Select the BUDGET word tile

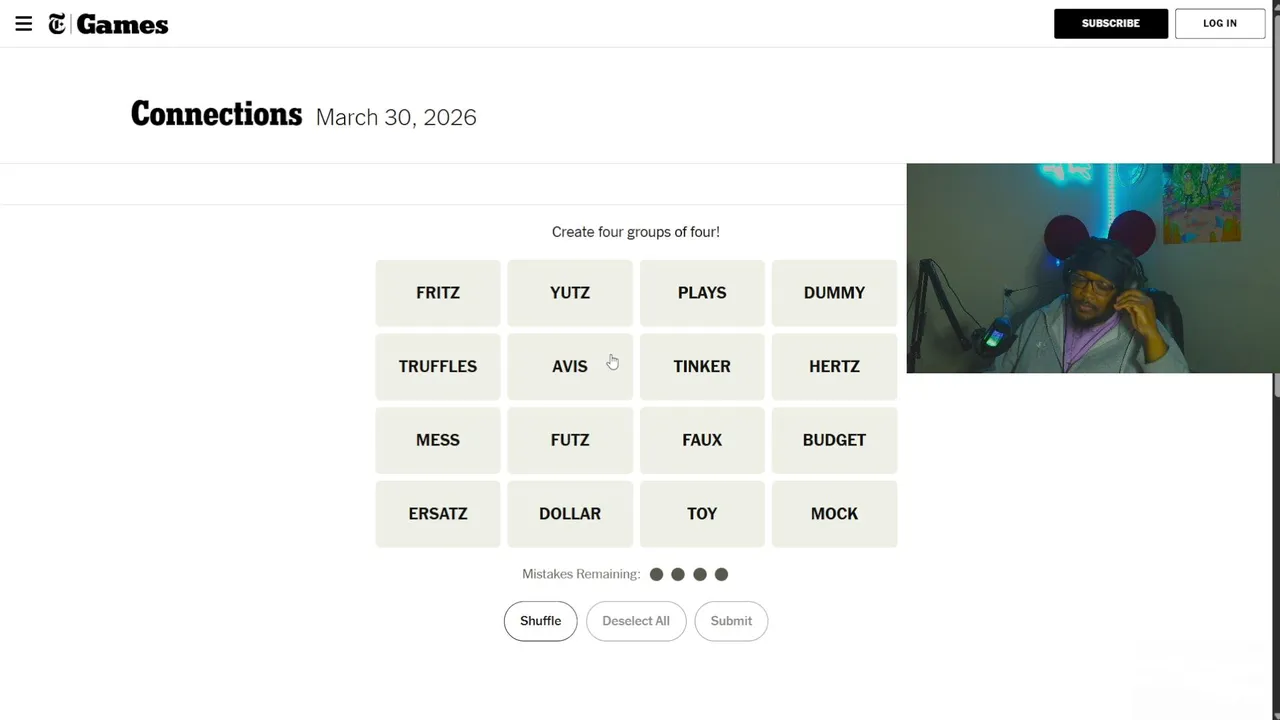(834, 440)
